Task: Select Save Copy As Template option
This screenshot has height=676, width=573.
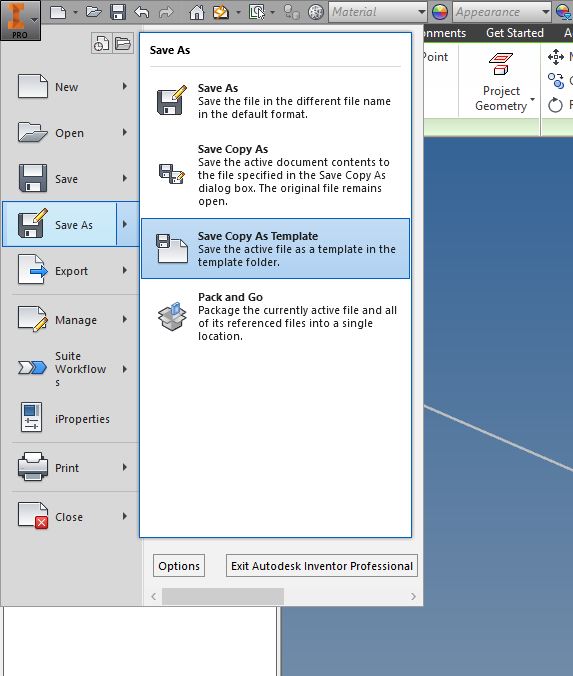Action: click(276, 249)
